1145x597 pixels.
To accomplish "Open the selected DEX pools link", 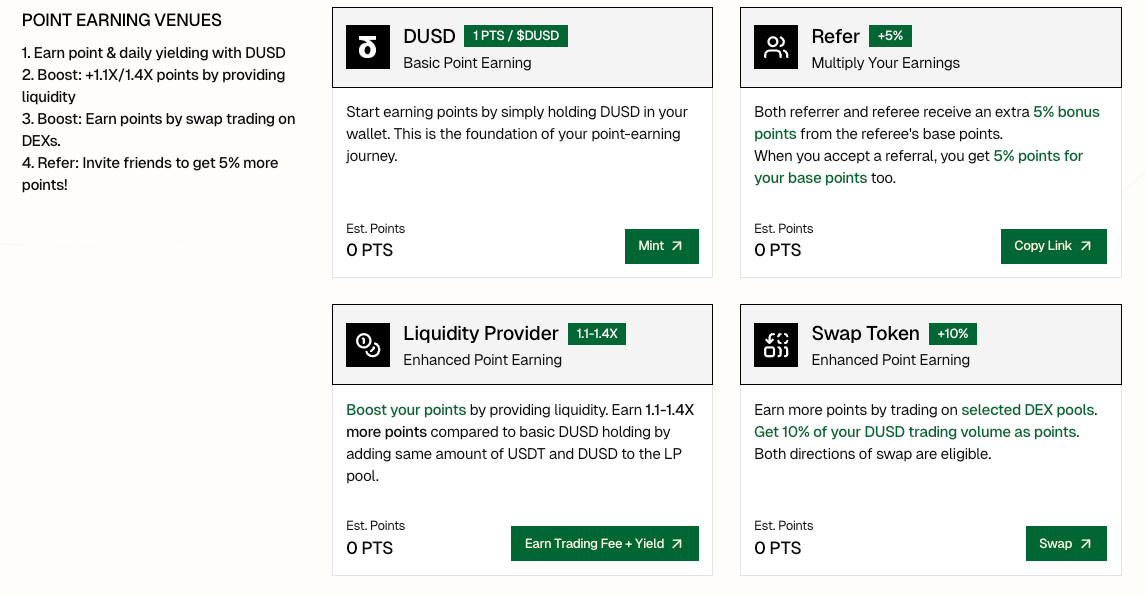I will coord(1028,410).
